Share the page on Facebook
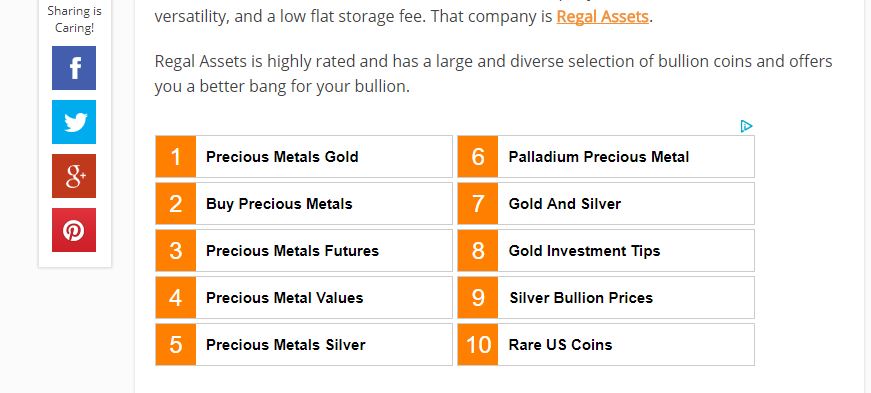Viewport: 871px width, 393px height. 74,68
